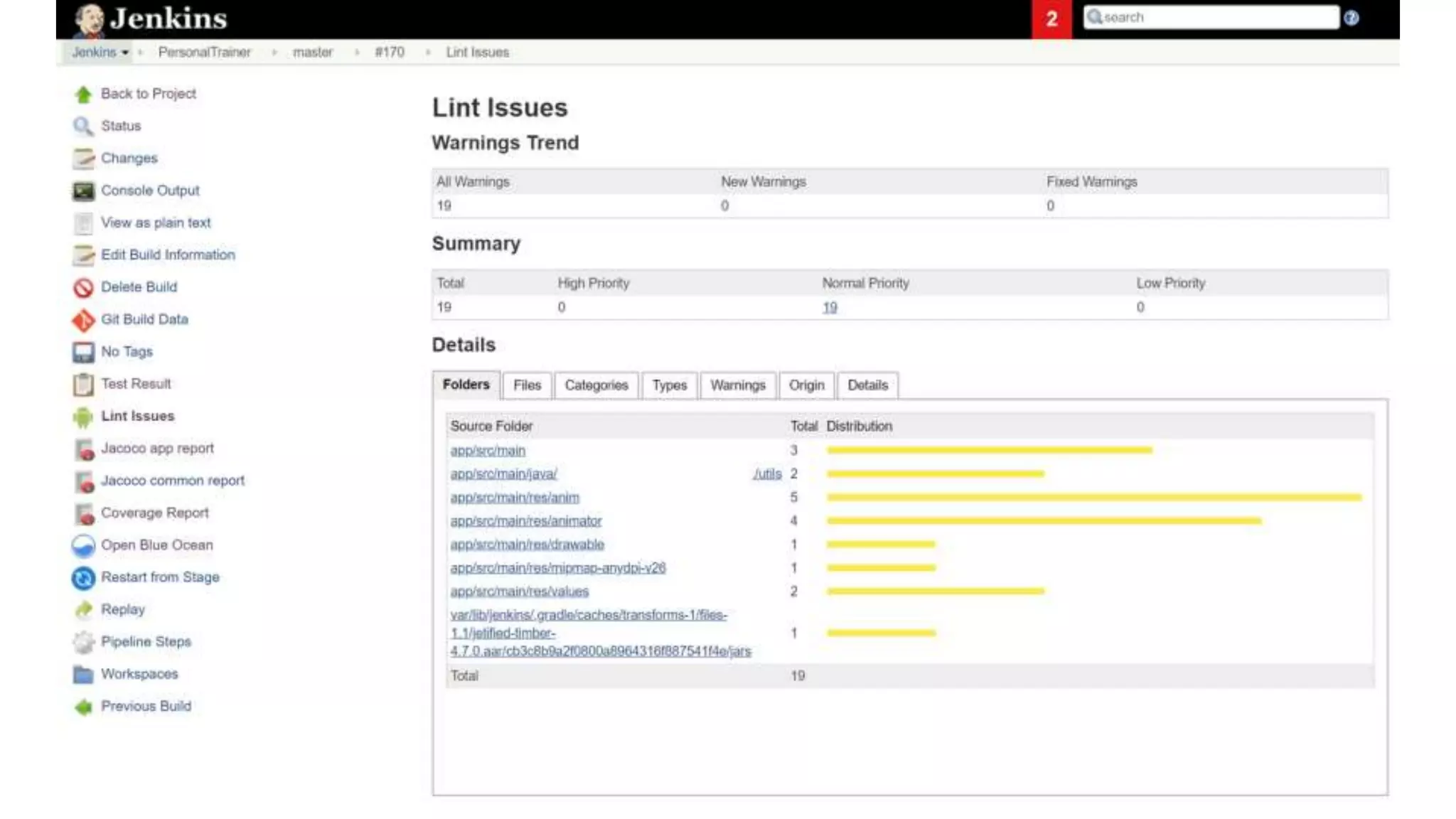The height and width of the screenshot is (819, 1456).
Task: Click the Previous Build green arrow icon
Action: coord(83,707)
